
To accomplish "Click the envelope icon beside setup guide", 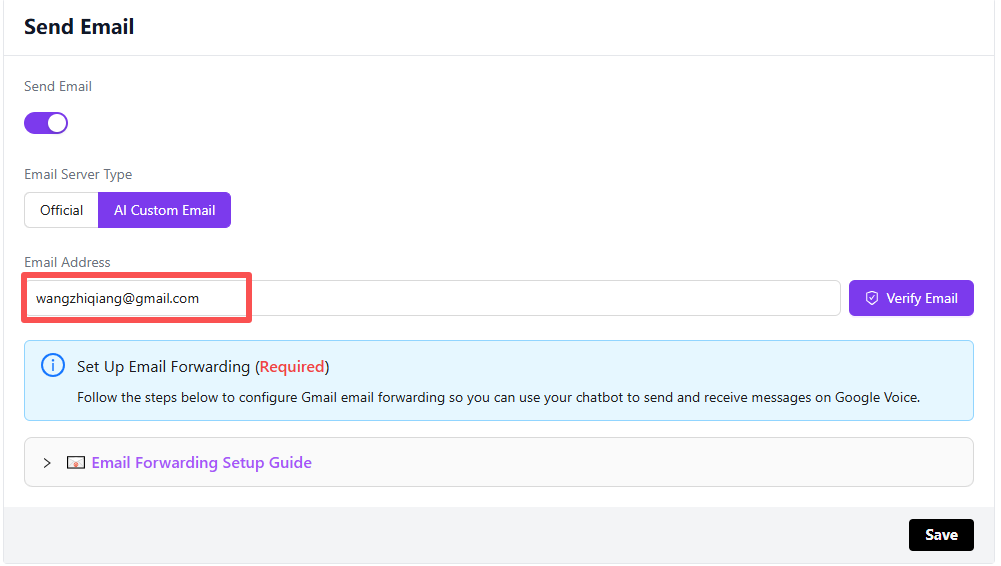I will 76,463.
